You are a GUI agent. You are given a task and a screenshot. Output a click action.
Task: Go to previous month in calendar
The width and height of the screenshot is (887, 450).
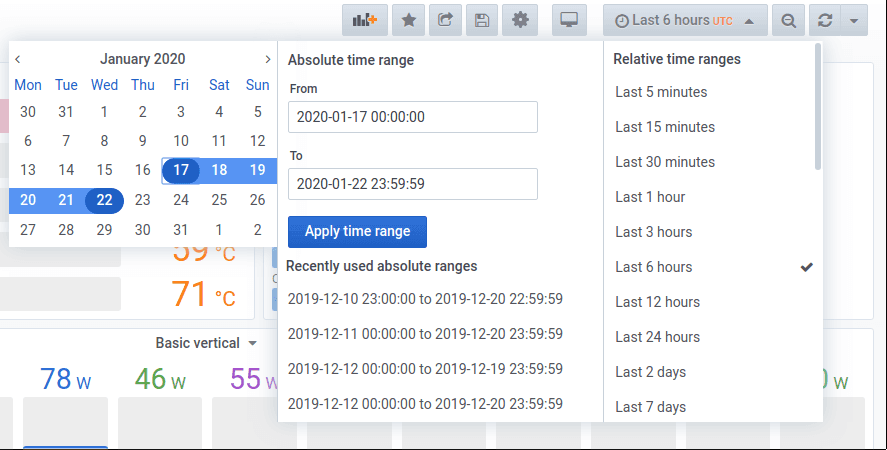(18, 60)
